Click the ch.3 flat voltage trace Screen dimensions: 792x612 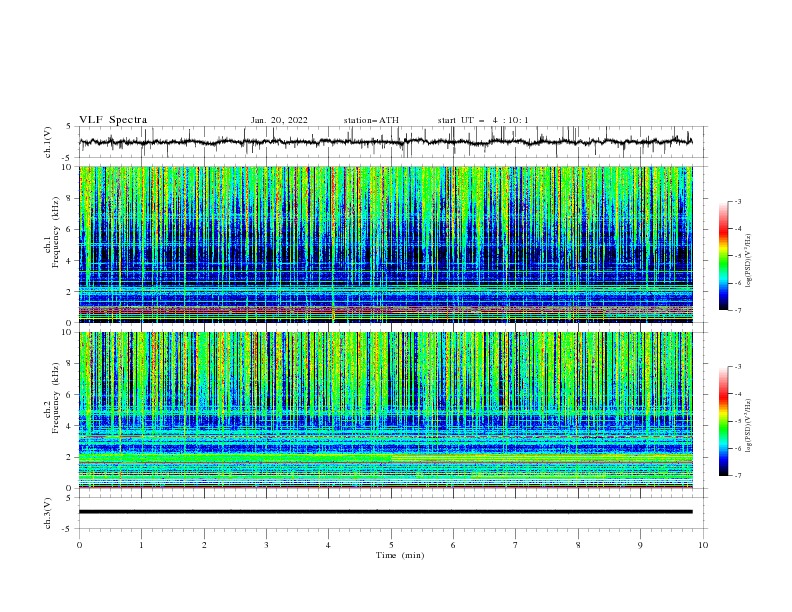386,512
